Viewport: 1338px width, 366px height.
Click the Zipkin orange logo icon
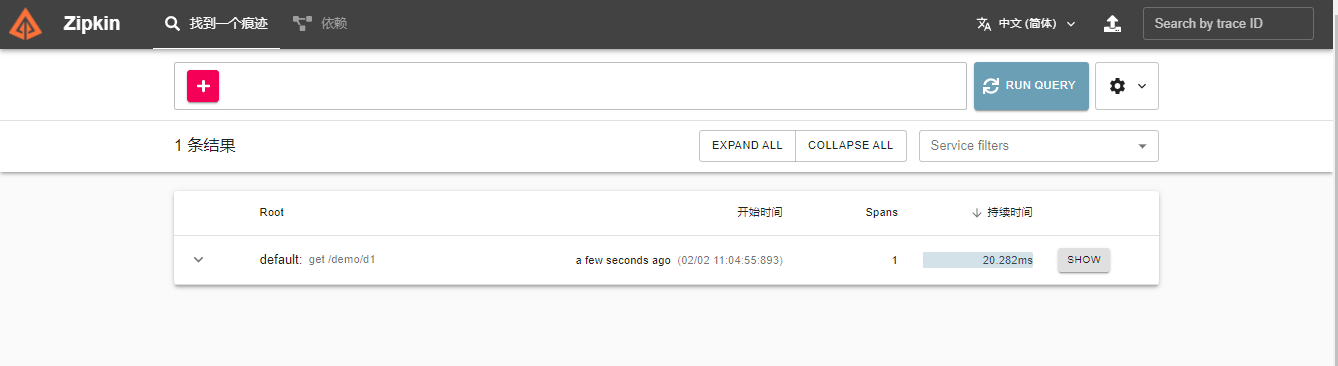click(x=26, y=24)
